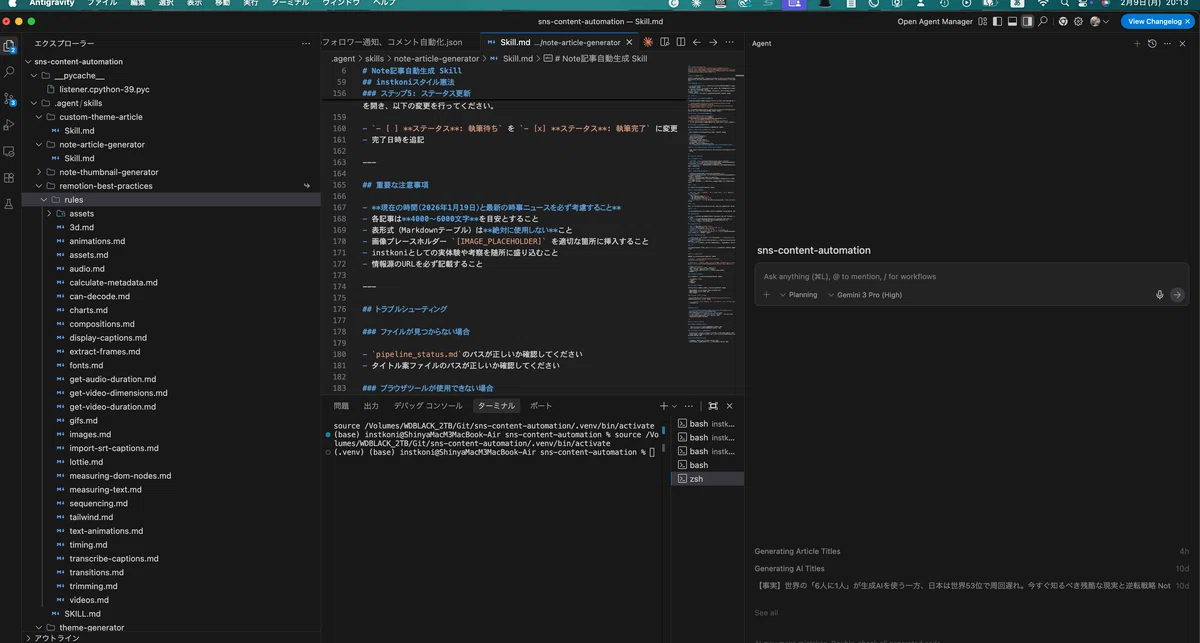
Task: Open the browser icon in title bar
Action: [x=1064, y=21]
